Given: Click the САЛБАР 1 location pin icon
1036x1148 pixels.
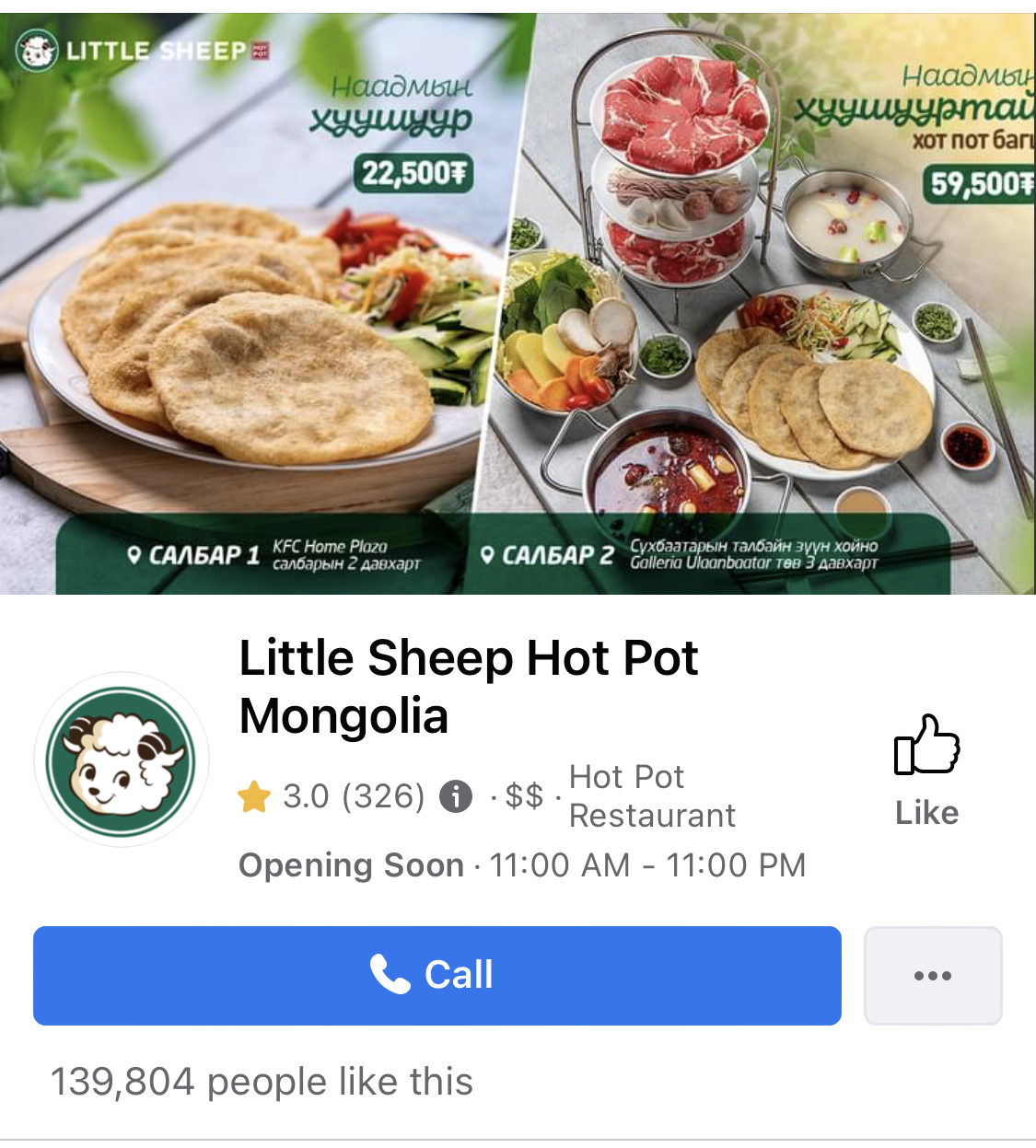Looking at the screenshot, I should 134,555.
